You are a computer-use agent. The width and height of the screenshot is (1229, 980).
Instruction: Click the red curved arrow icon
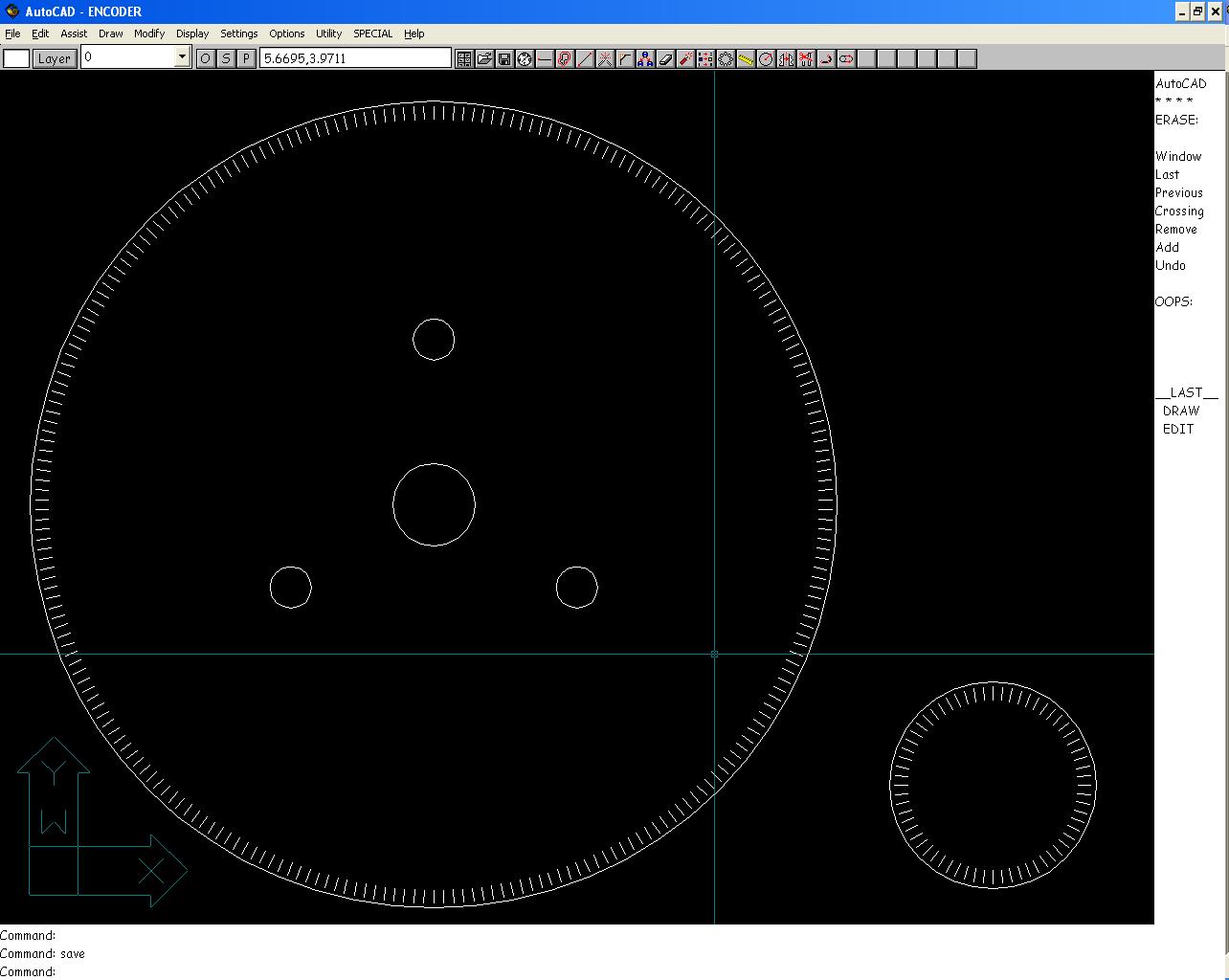click(x=826, y=58)
